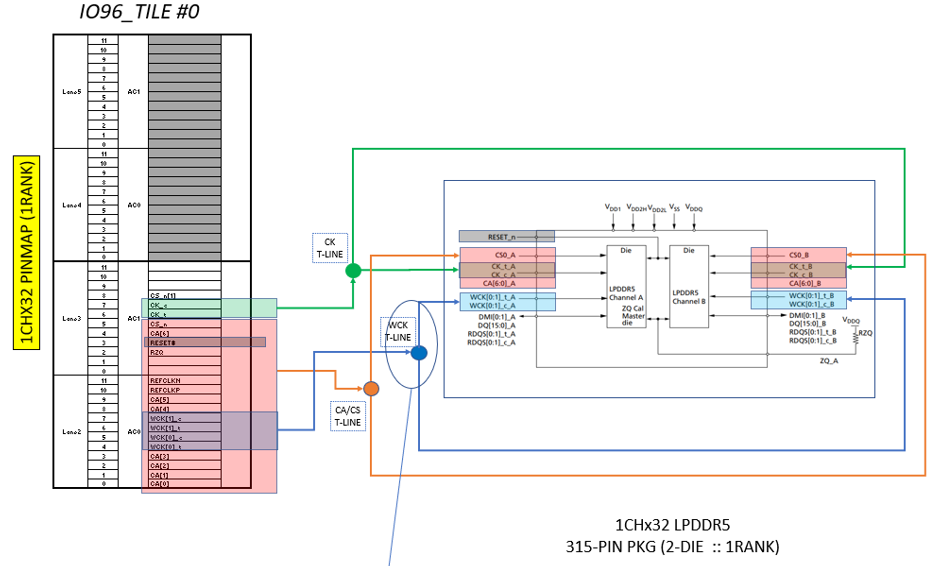The image size is (939, 566).
Task: Click the LPDDR5 Channel A die block
Action: click(x=626, y=286)
